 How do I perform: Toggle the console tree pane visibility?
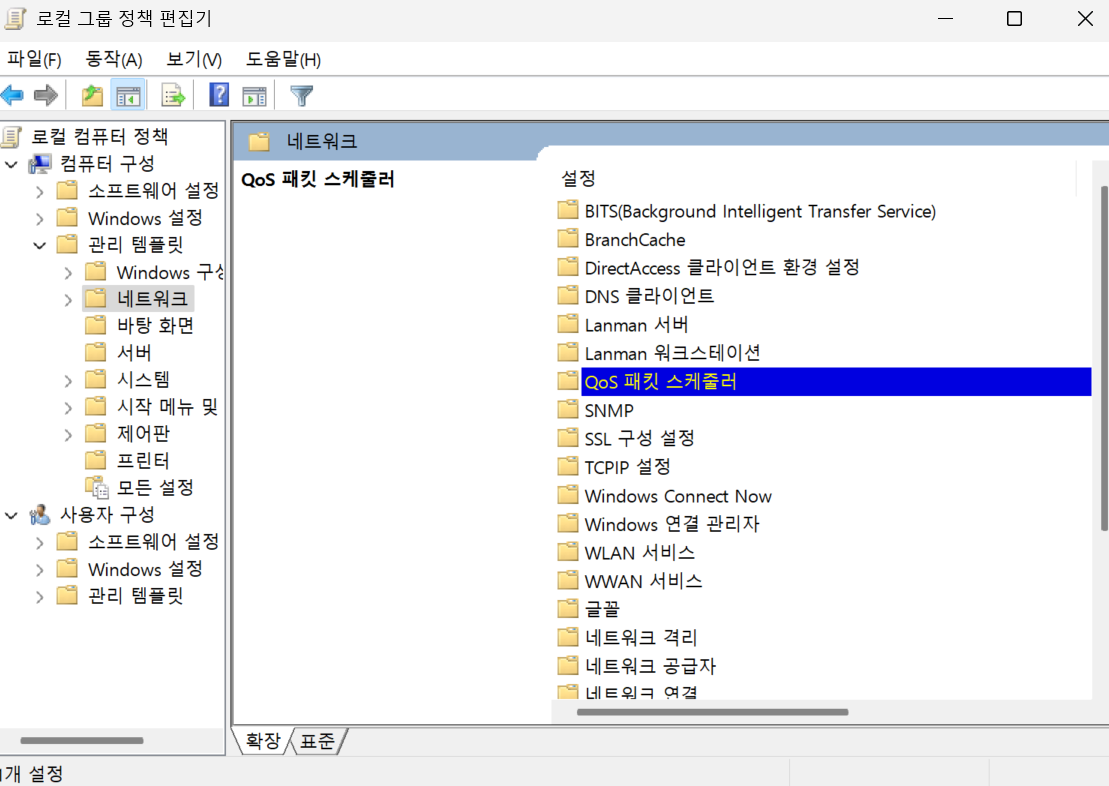tap(128, 95)
